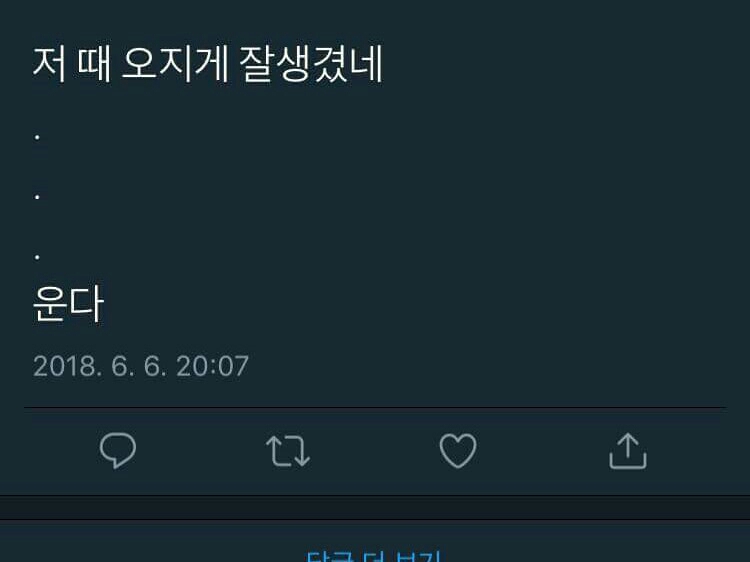Click empty space between retweet and like icons
The image size is (750, 562).
(375, 451)
